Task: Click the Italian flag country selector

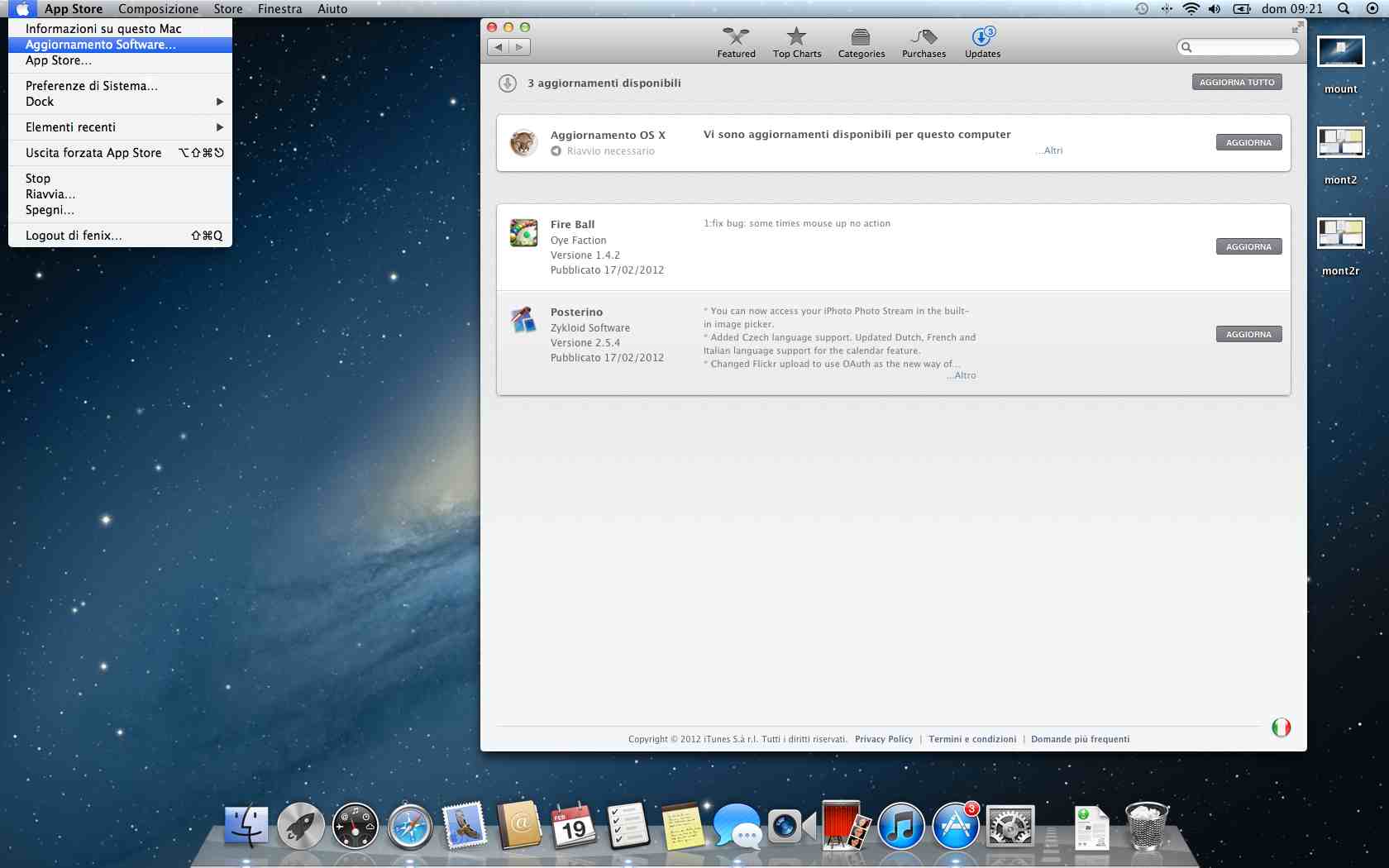Action: pyautogui.click(x=1281, y=727)
